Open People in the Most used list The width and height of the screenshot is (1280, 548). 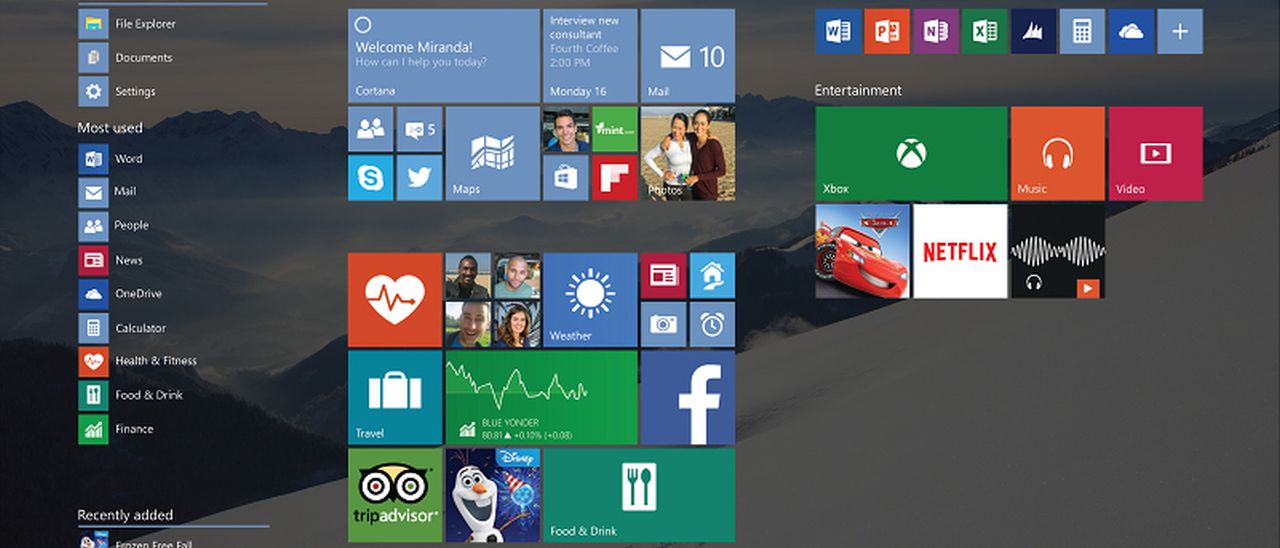click(113, 225)
